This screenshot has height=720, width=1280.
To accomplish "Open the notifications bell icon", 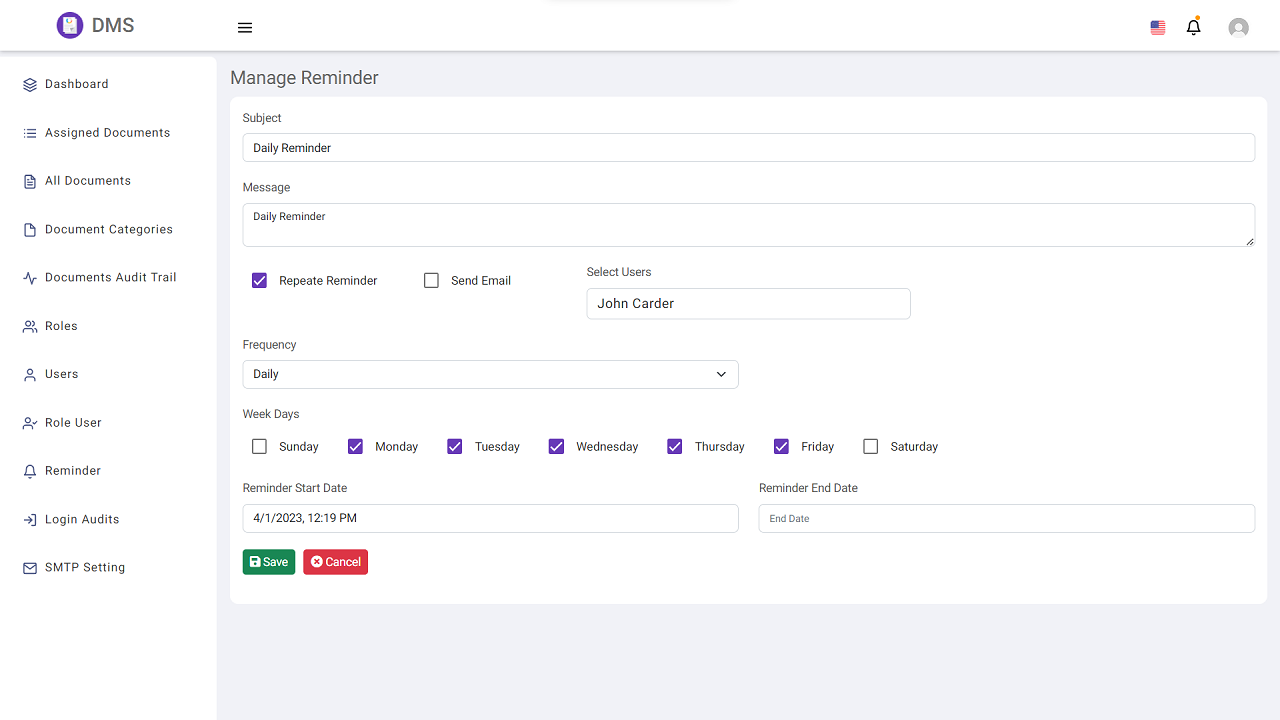I will [1193, 27].
